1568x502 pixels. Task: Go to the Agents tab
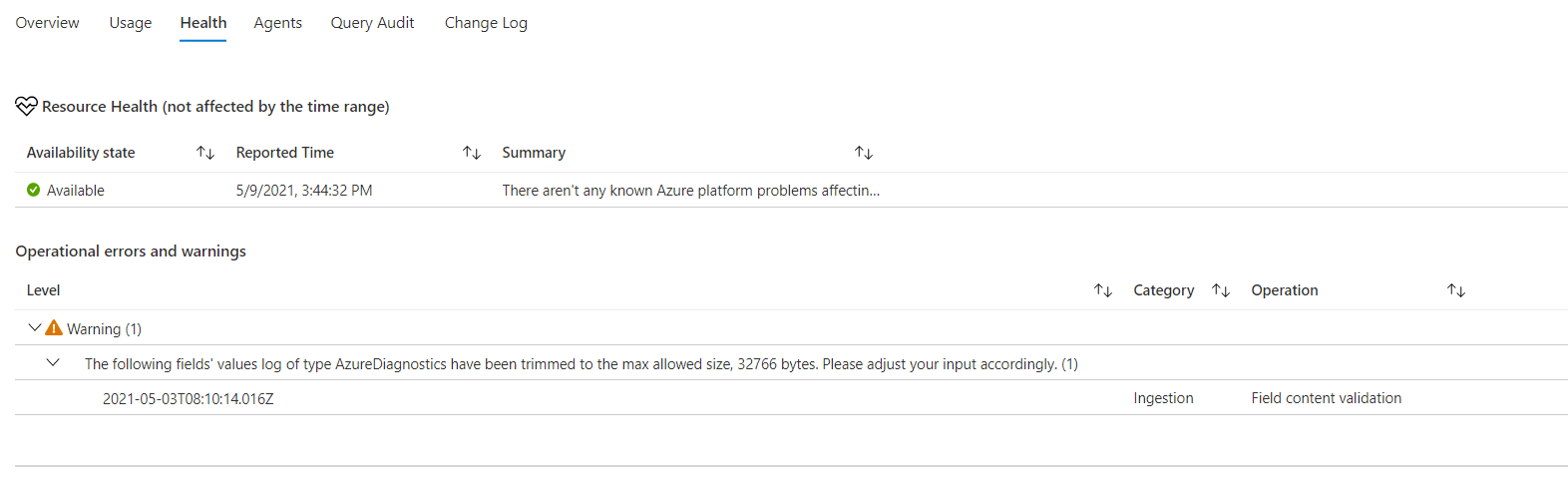point(277,23)
